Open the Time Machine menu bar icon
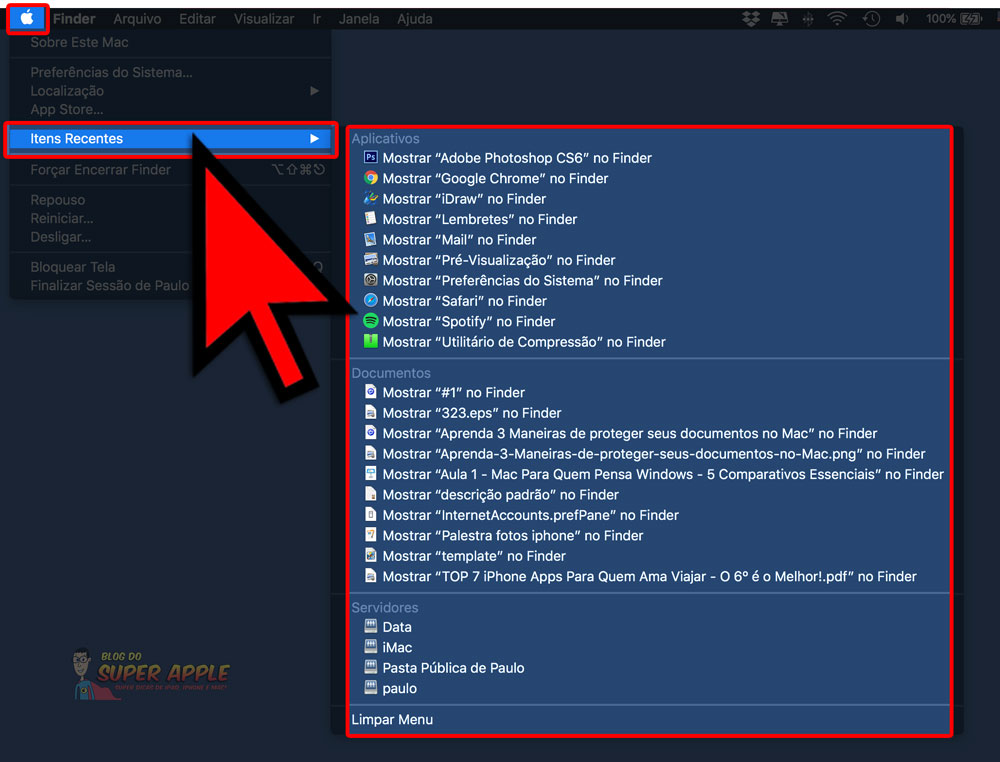The image size is (1000, 762). coord(871,19)
